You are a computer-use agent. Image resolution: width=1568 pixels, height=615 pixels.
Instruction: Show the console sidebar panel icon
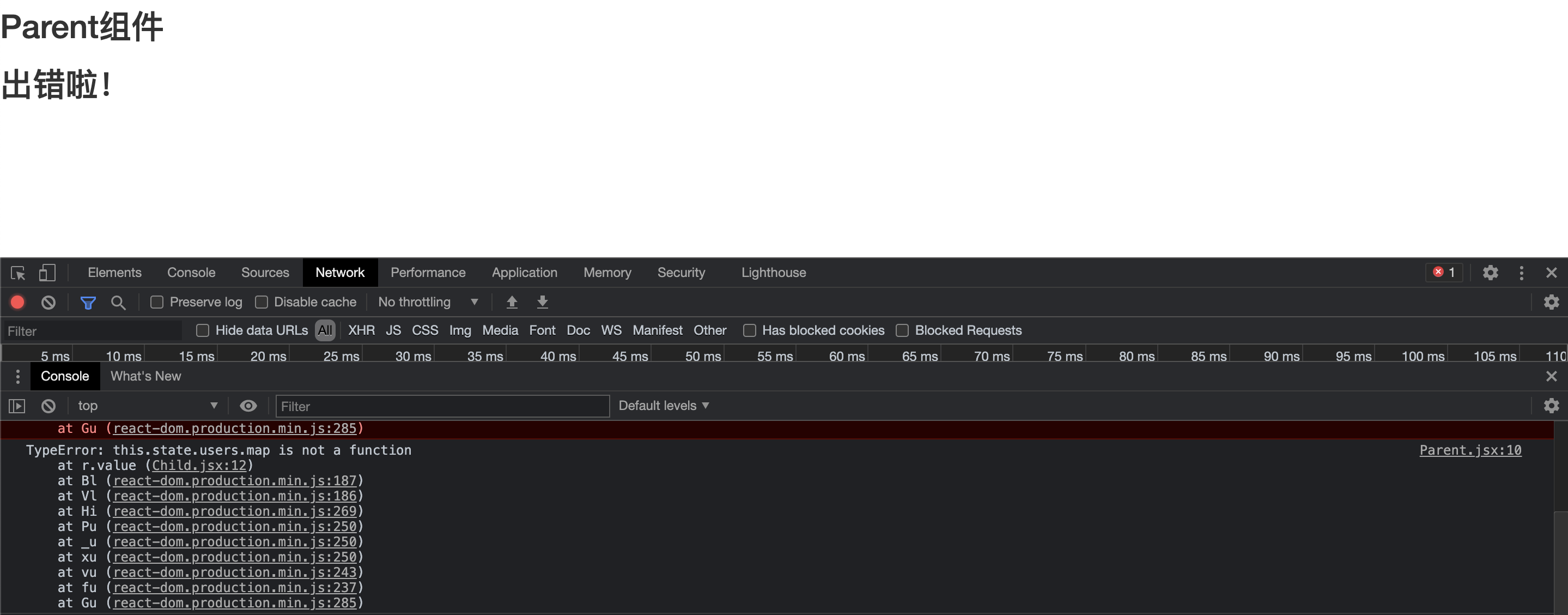(x=17, y=406)
